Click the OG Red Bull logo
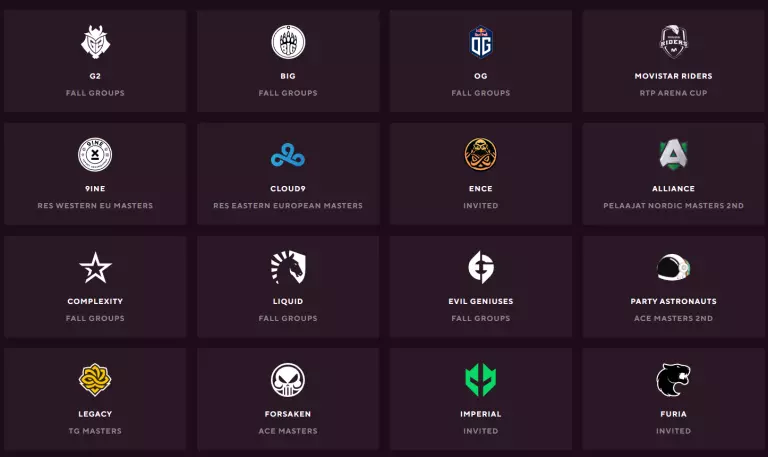 (480, 42)
